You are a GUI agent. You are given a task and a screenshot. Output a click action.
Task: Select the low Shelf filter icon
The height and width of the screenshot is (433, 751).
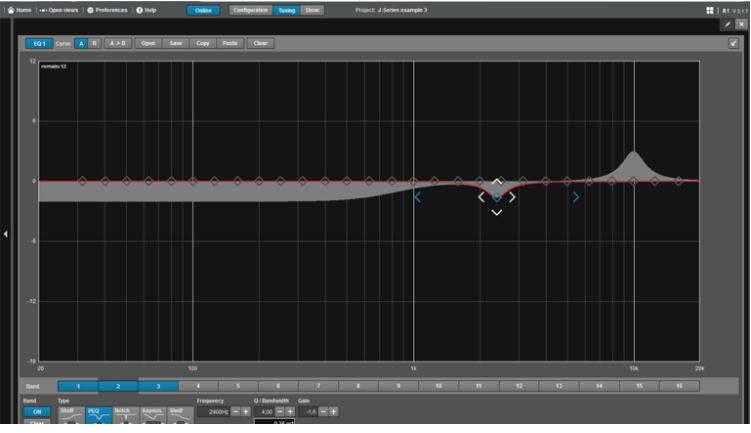coord(67,416)
